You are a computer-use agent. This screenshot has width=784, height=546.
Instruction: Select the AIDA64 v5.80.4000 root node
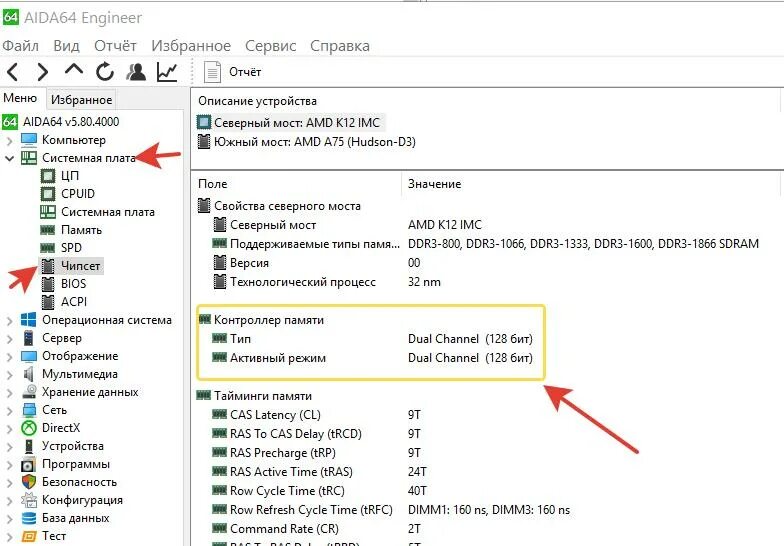(61, 122)
